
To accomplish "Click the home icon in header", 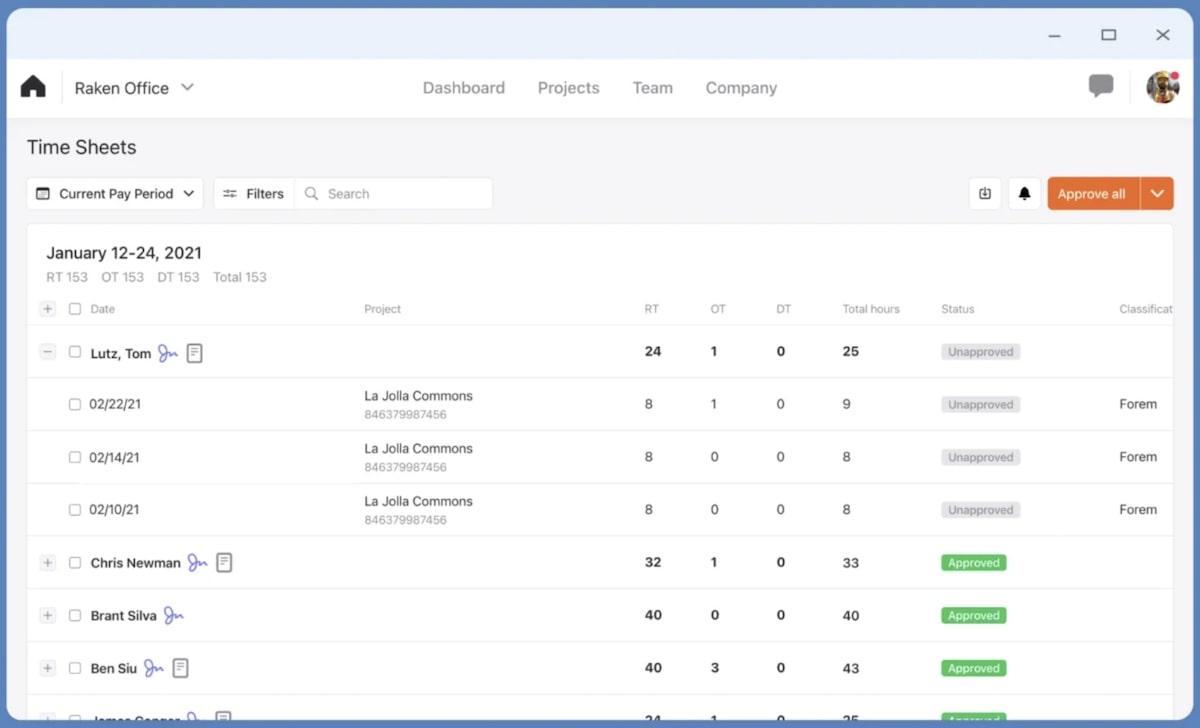I will pos(33,87).
